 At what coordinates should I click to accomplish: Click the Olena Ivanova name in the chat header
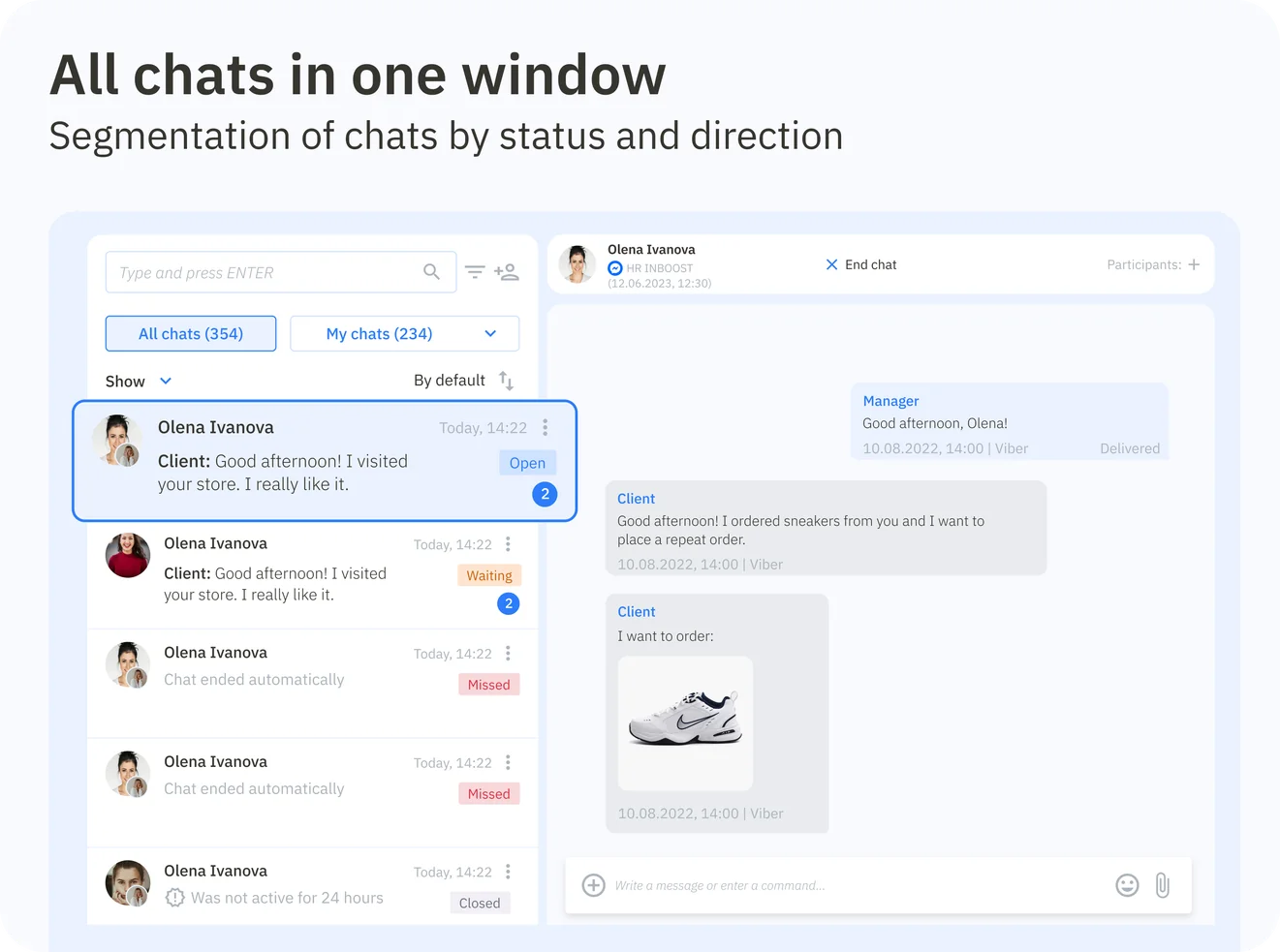(x=651, y=250)
